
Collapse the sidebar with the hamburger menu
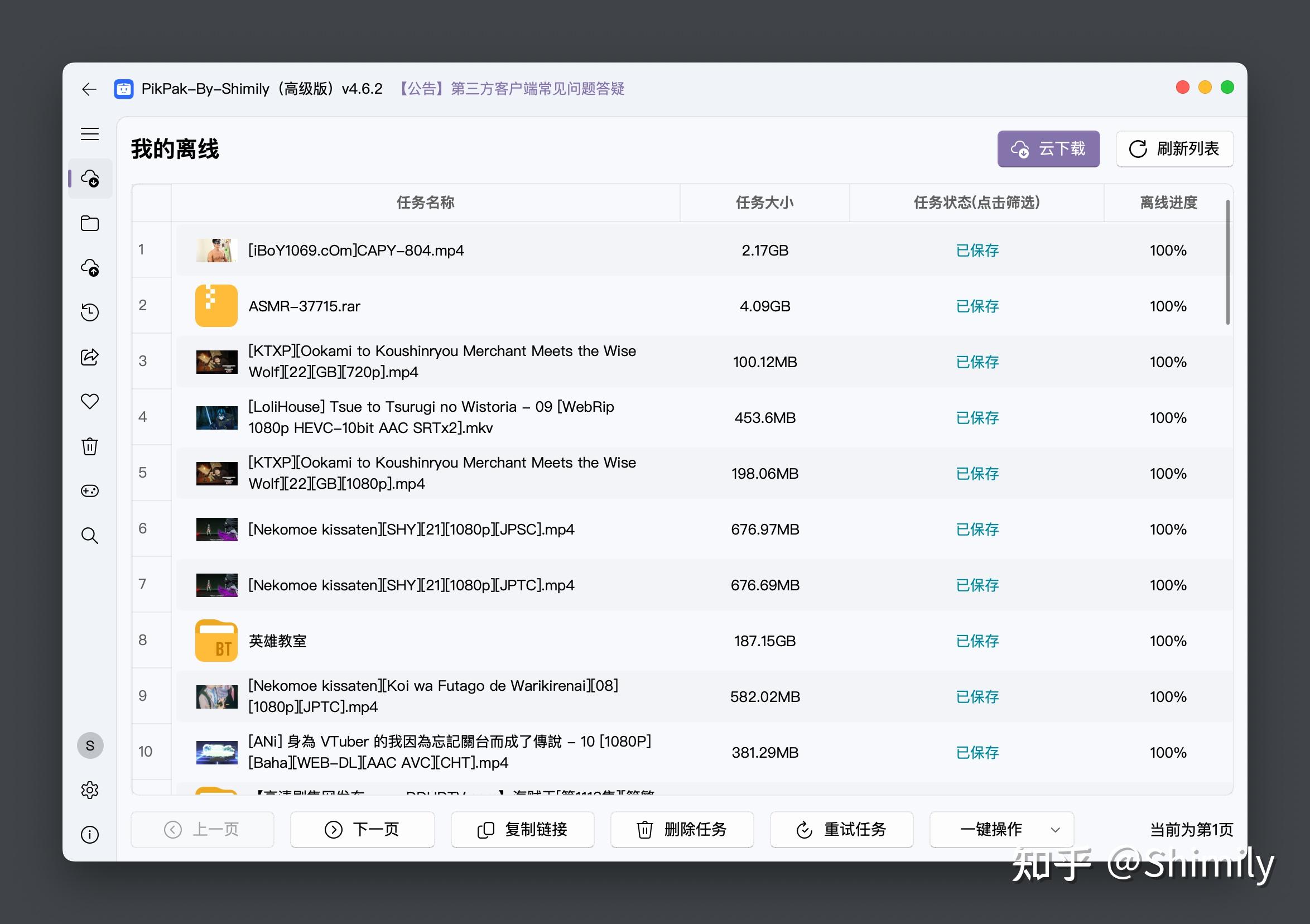point(90,133)
